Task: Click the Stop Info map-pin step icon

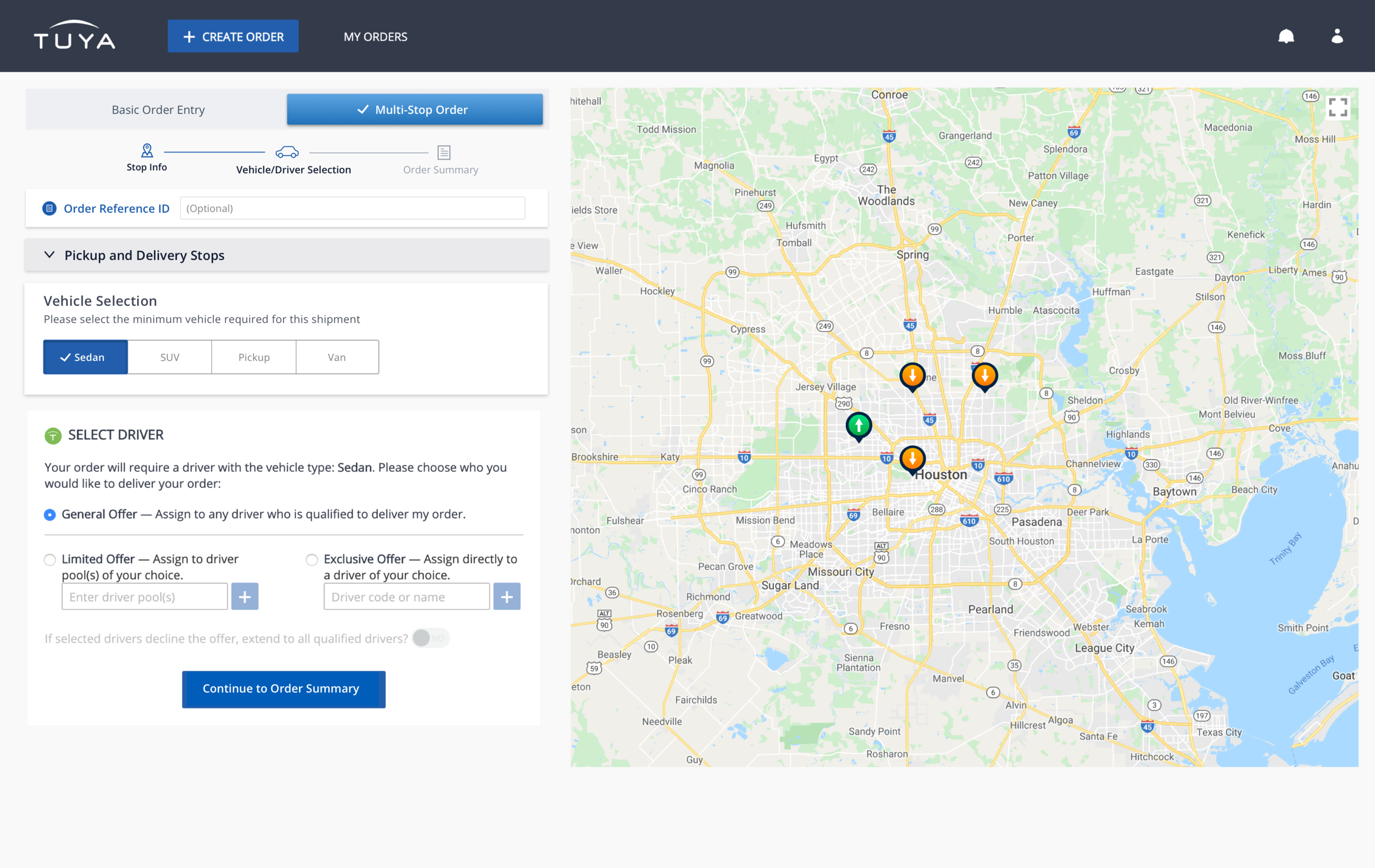Action: click(147, 151)
